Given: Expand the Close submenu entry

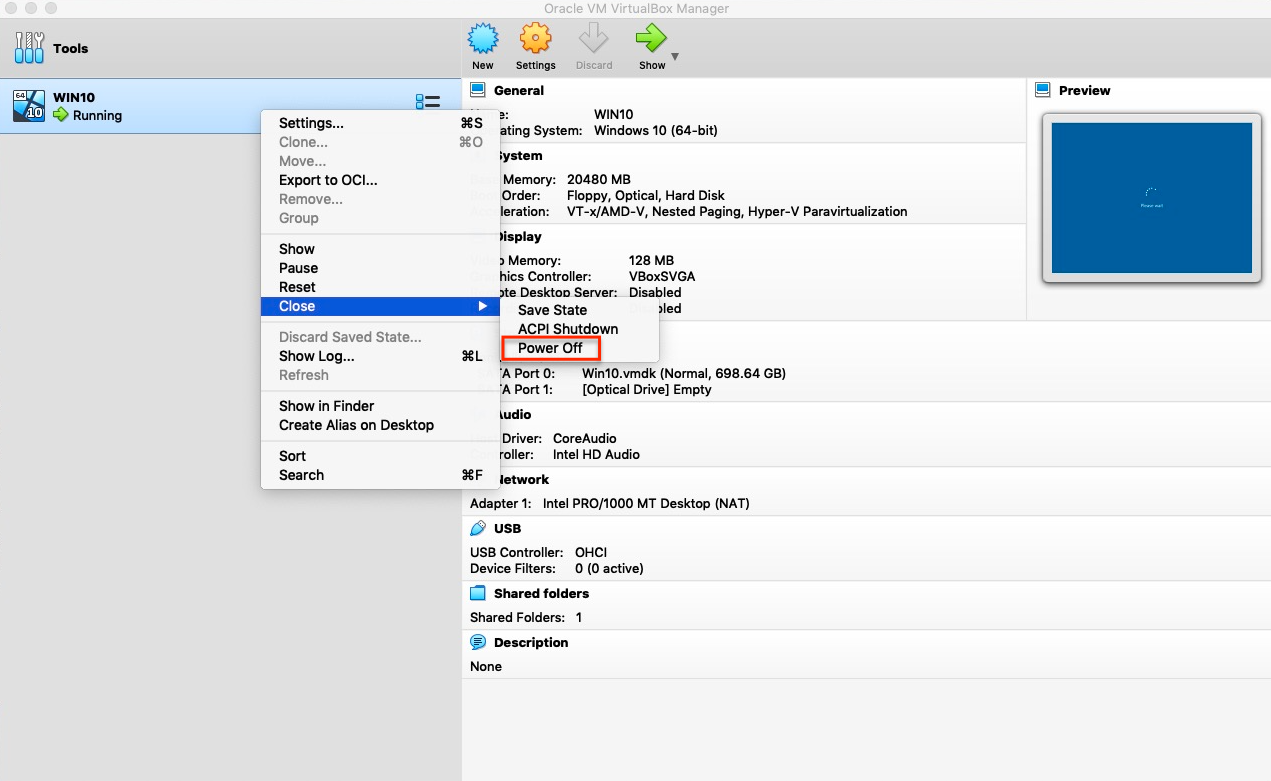Looking at the screenshot, I should click(380, 306).
